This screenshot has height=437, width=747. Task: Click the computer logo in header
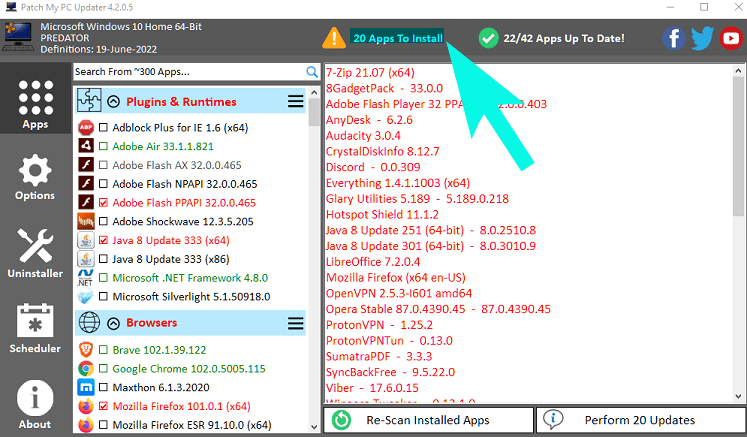18,37
